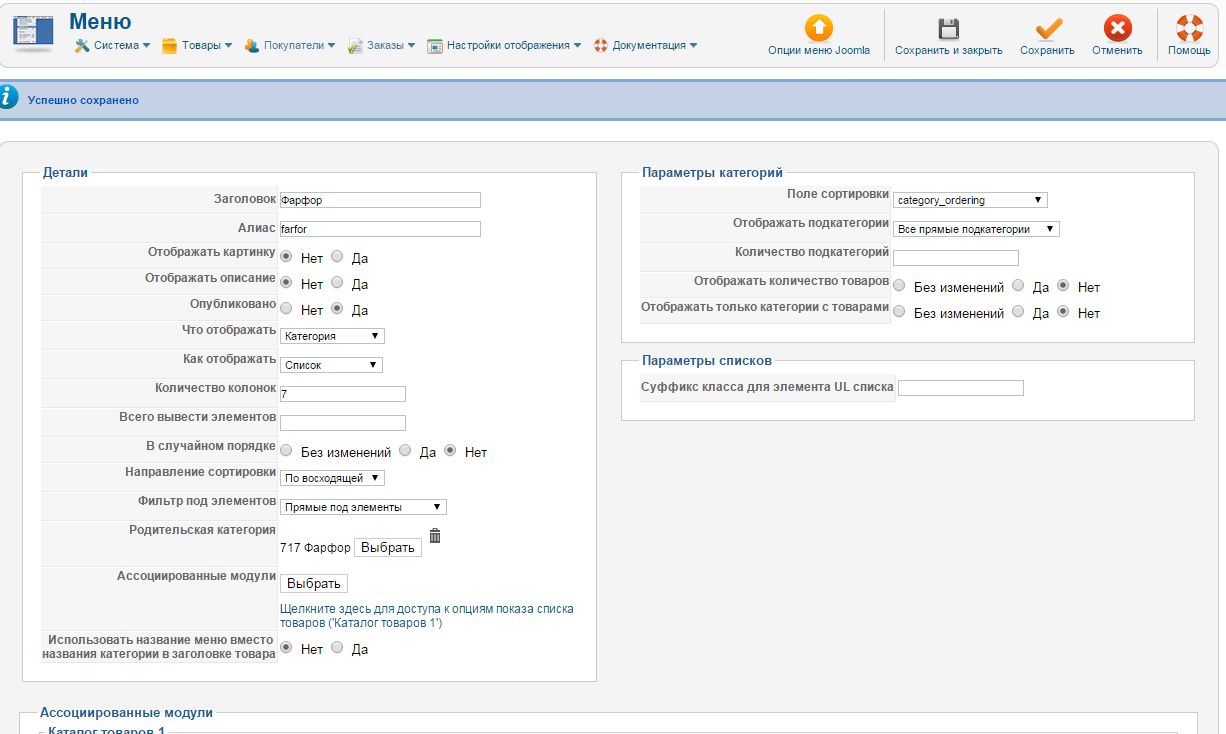Screen dimensions: 1226x734
Task: Open the 'Настройки отображения' menu
Action: (504, 45)
